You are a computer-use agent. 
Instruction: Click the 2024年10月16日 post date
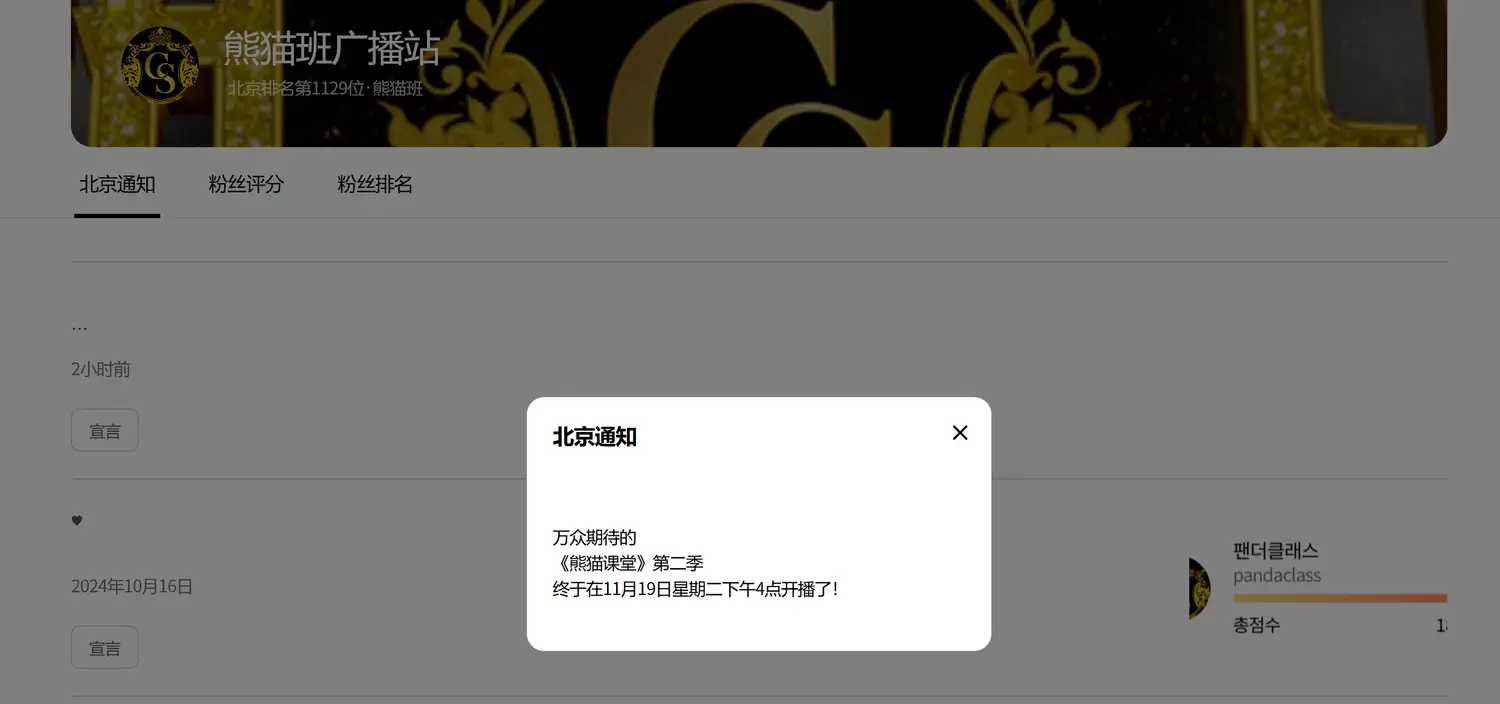pyautogui.click(x=132, y=587)
